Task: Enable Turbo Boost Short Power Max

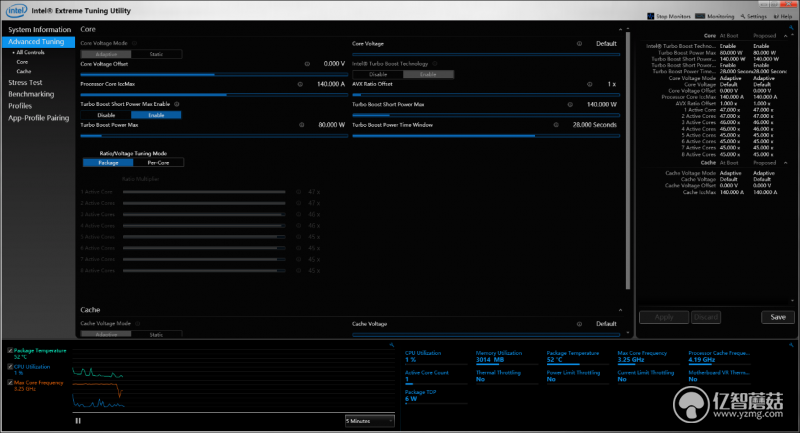Action: pos(156,115)
